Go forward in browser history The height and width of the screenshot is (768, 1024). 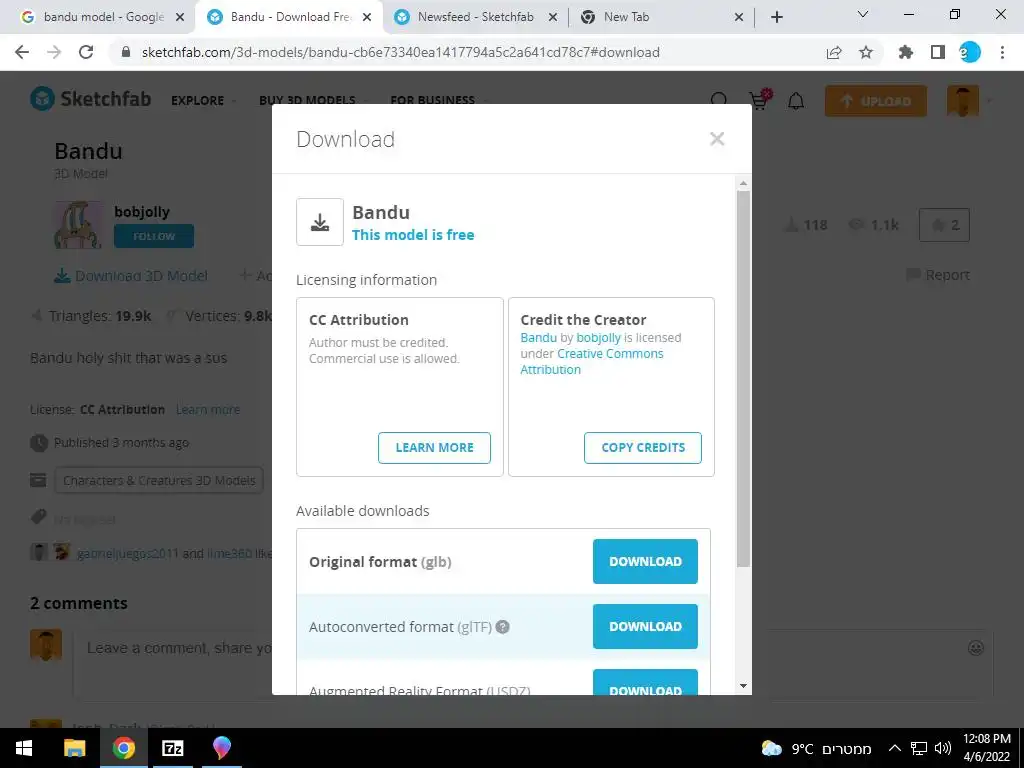click(x=54, y=52)
